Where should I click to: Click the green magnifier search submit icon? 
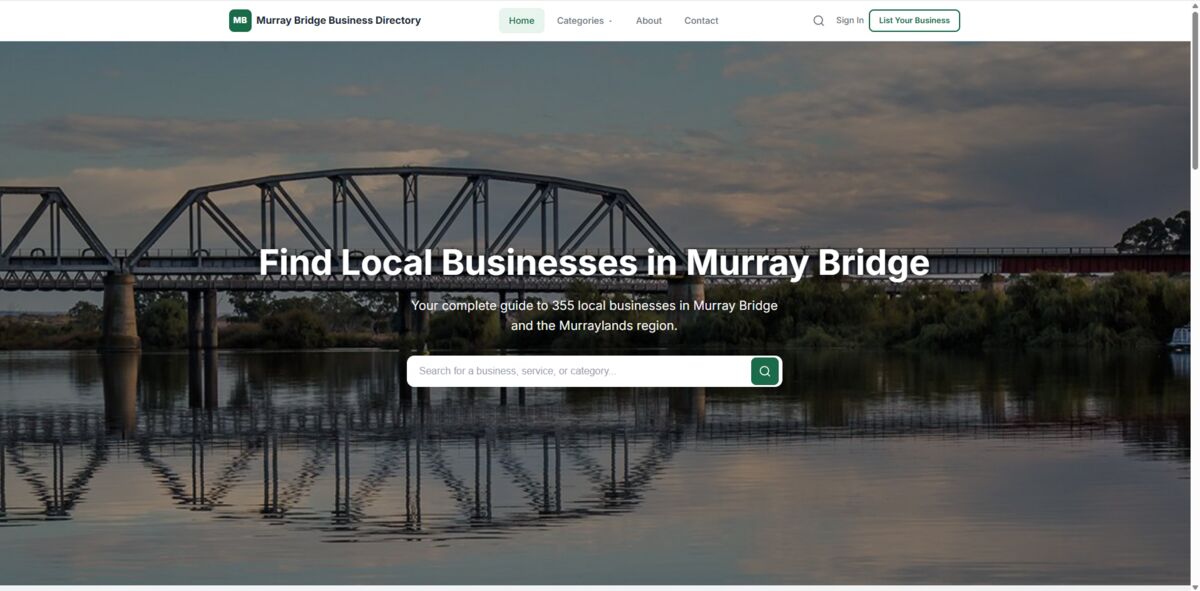[764, 370]
